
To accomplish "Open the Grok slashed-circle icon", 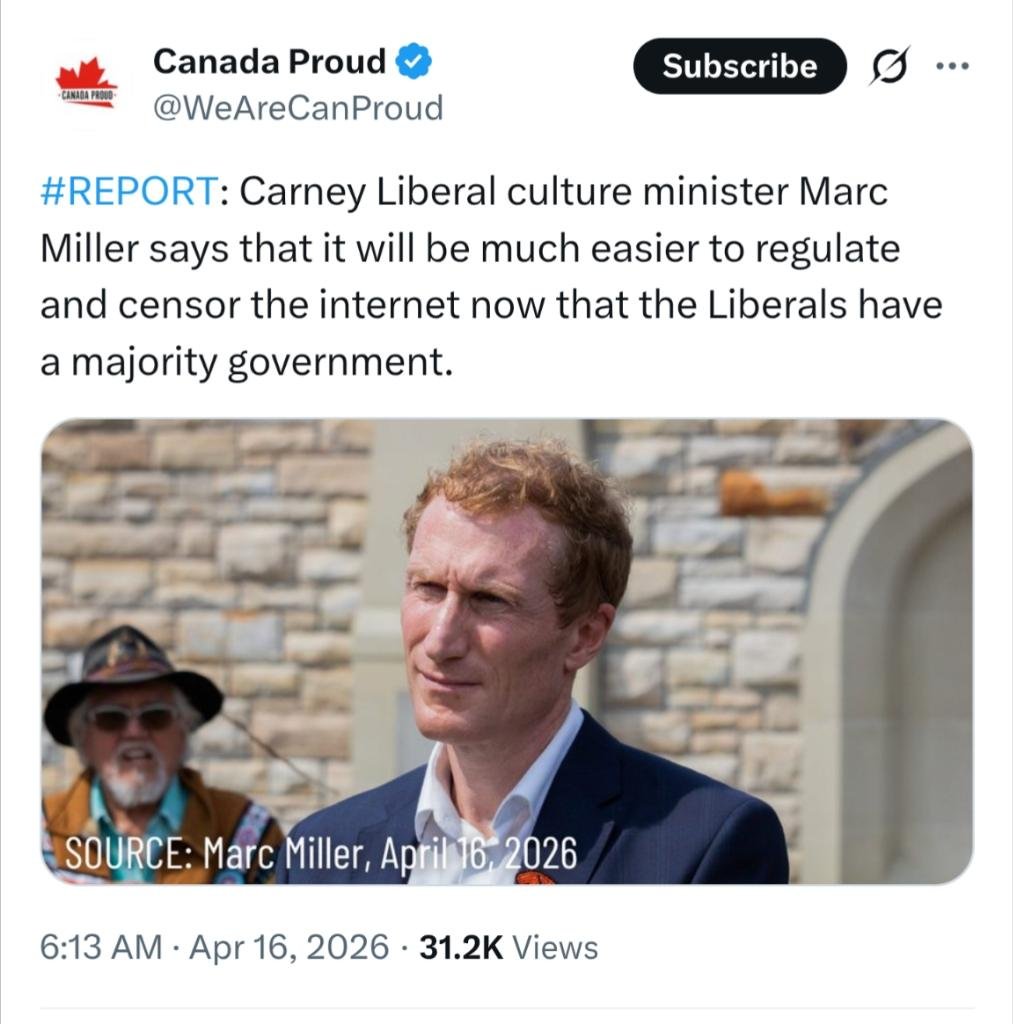I will (x=885, y=67).
